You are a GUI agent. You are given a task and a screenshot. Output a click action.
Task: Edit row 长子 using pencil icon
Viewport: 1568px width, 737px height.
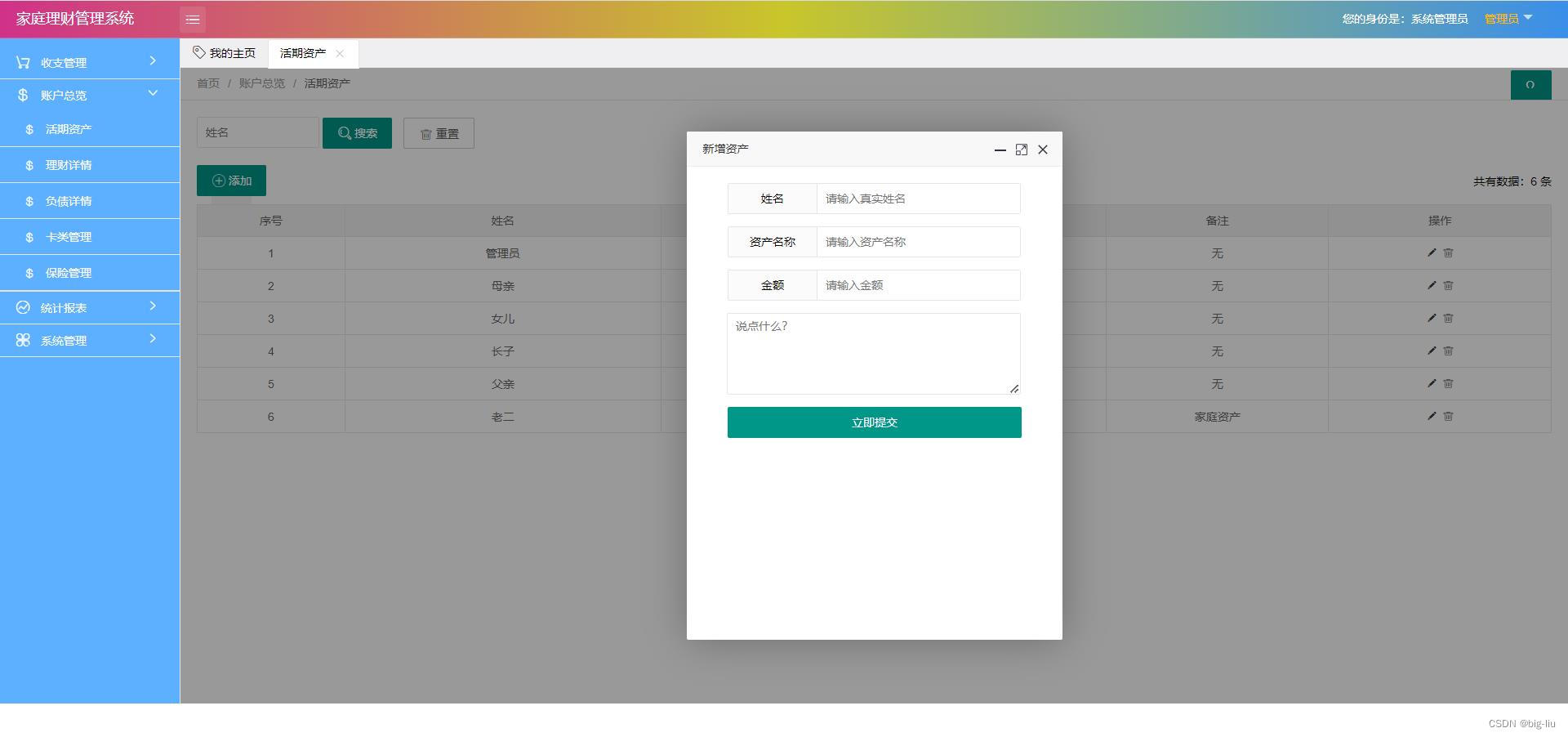[1432, 351]
